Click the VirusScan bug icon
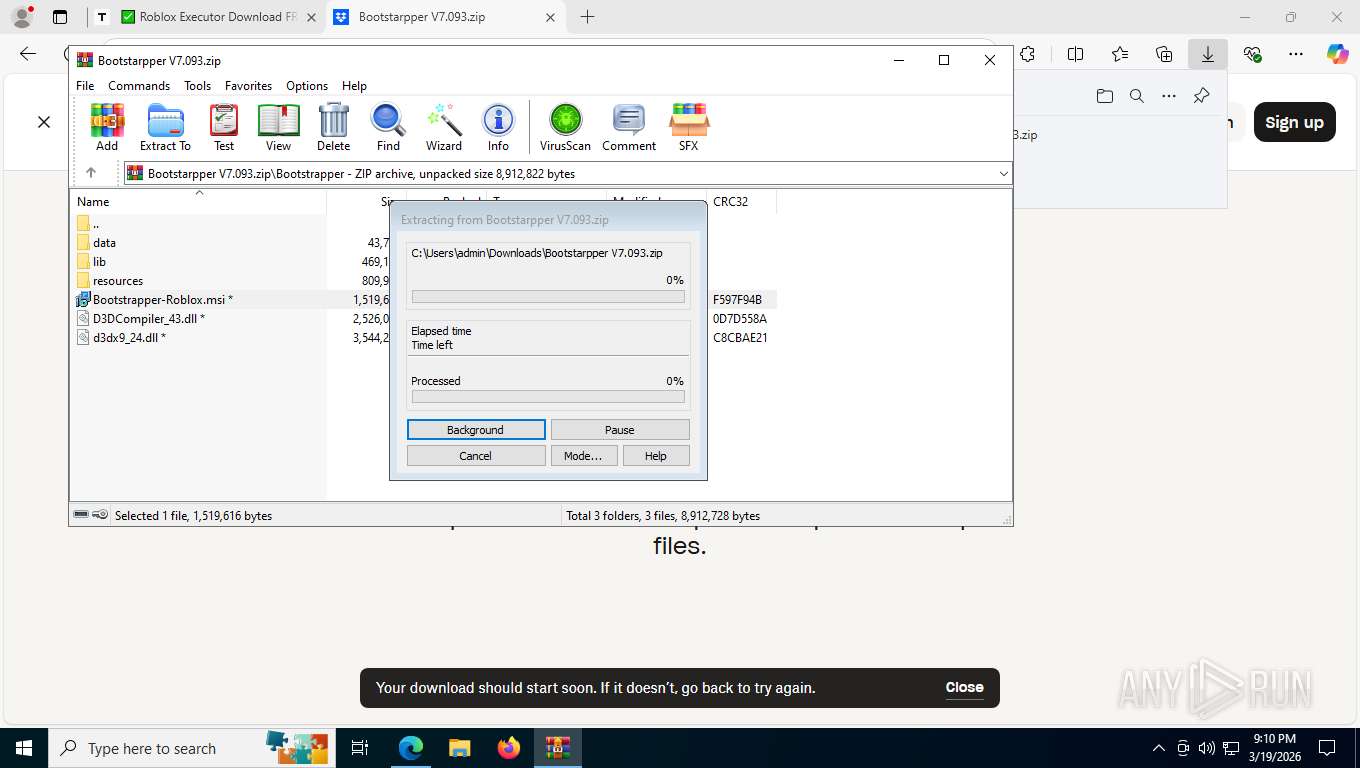The height and width of the screenshot is (768, 1360). tap(565, 127)
